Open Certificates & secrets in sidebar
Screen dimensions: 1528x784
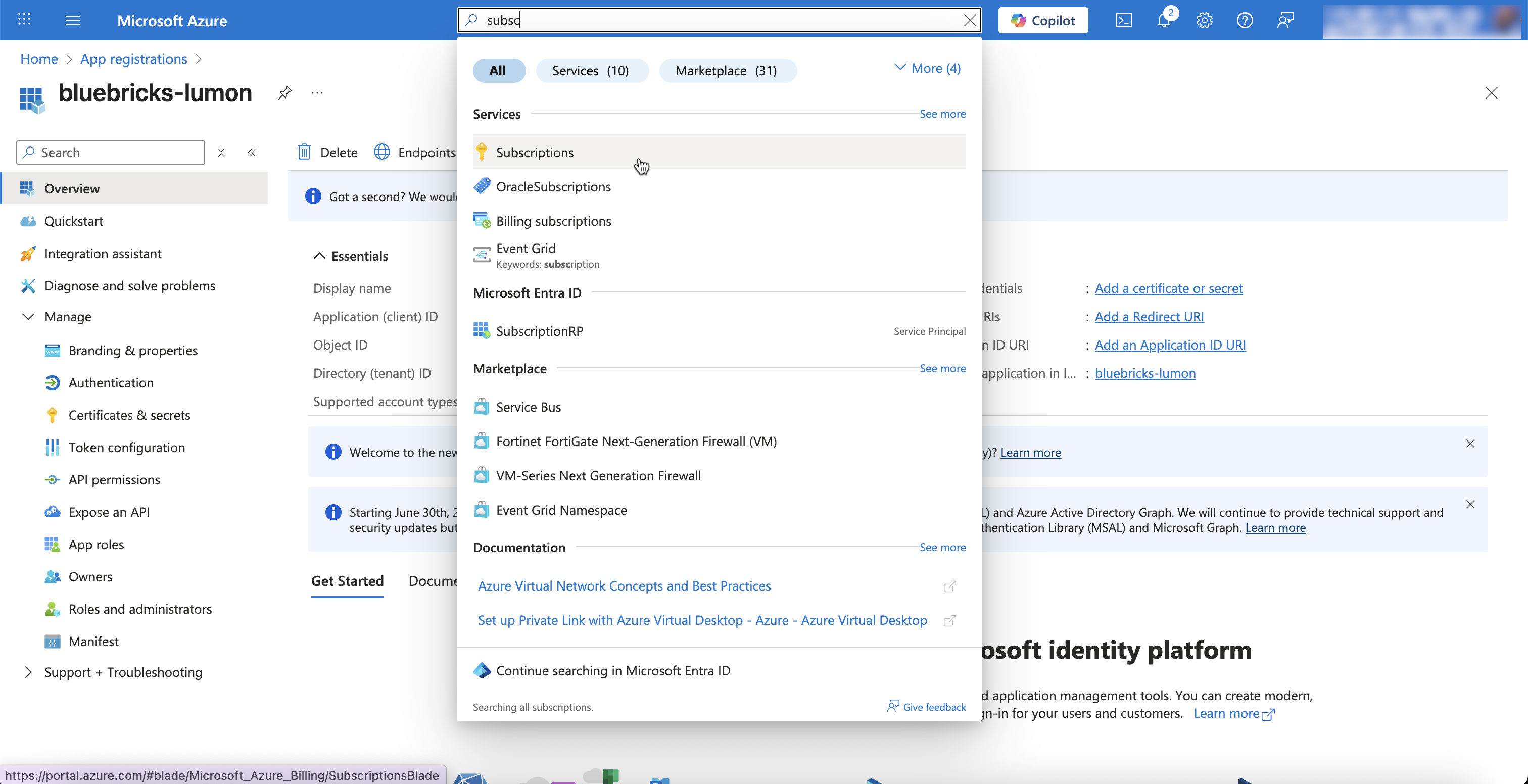click(129, 415)
